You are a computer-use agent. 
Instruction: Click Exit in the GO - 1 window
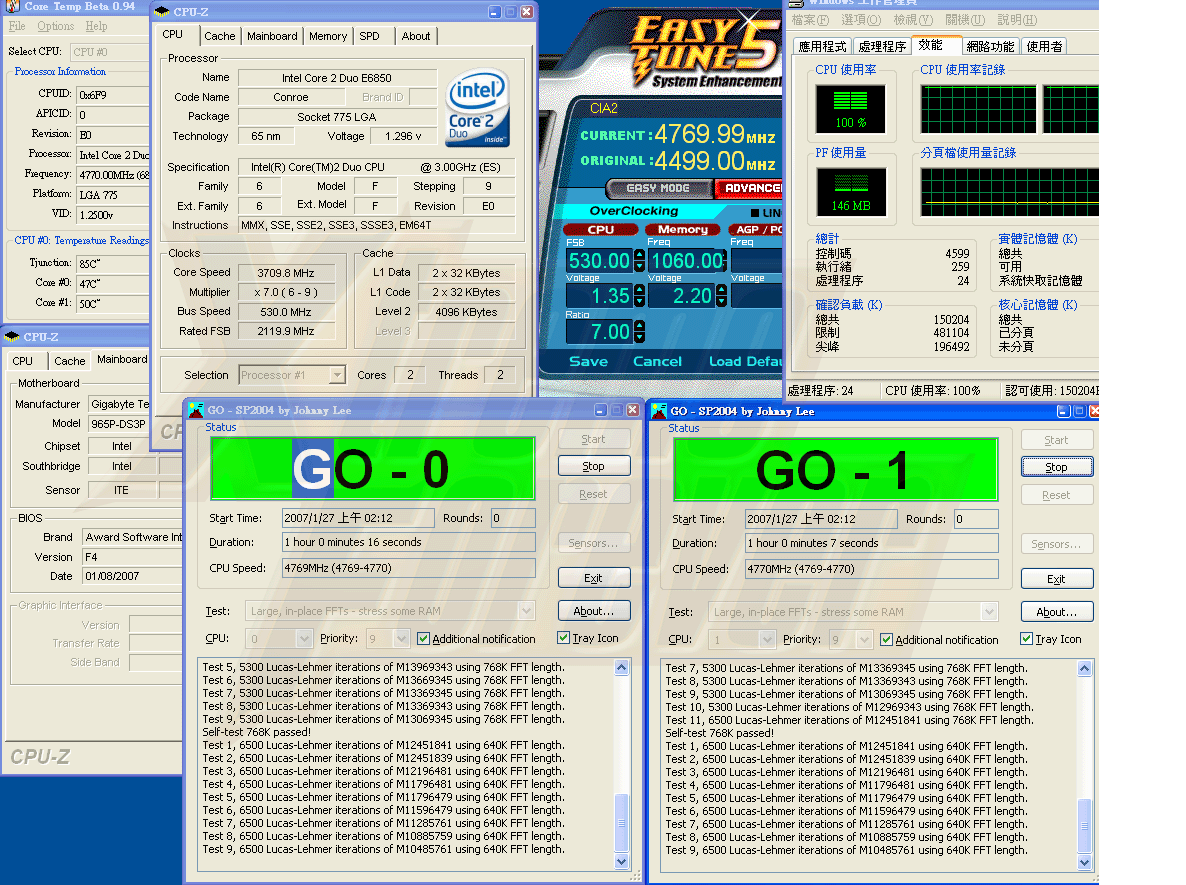tap(1057, 579)
